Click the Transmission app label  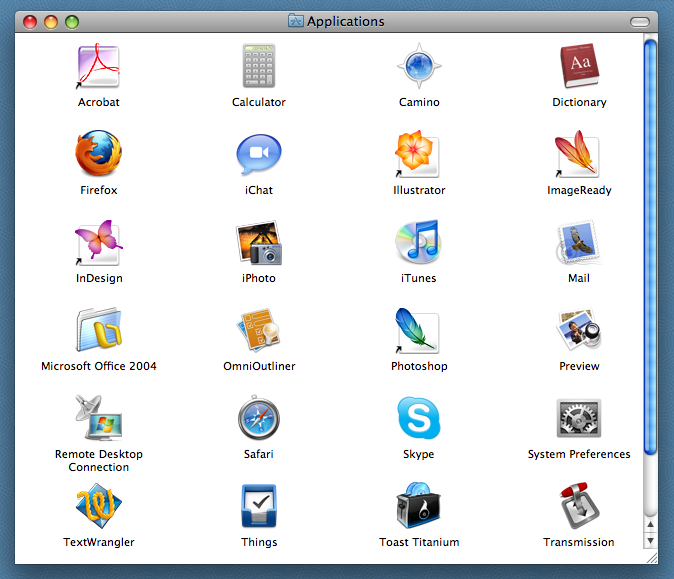click(x=579, y=542)
